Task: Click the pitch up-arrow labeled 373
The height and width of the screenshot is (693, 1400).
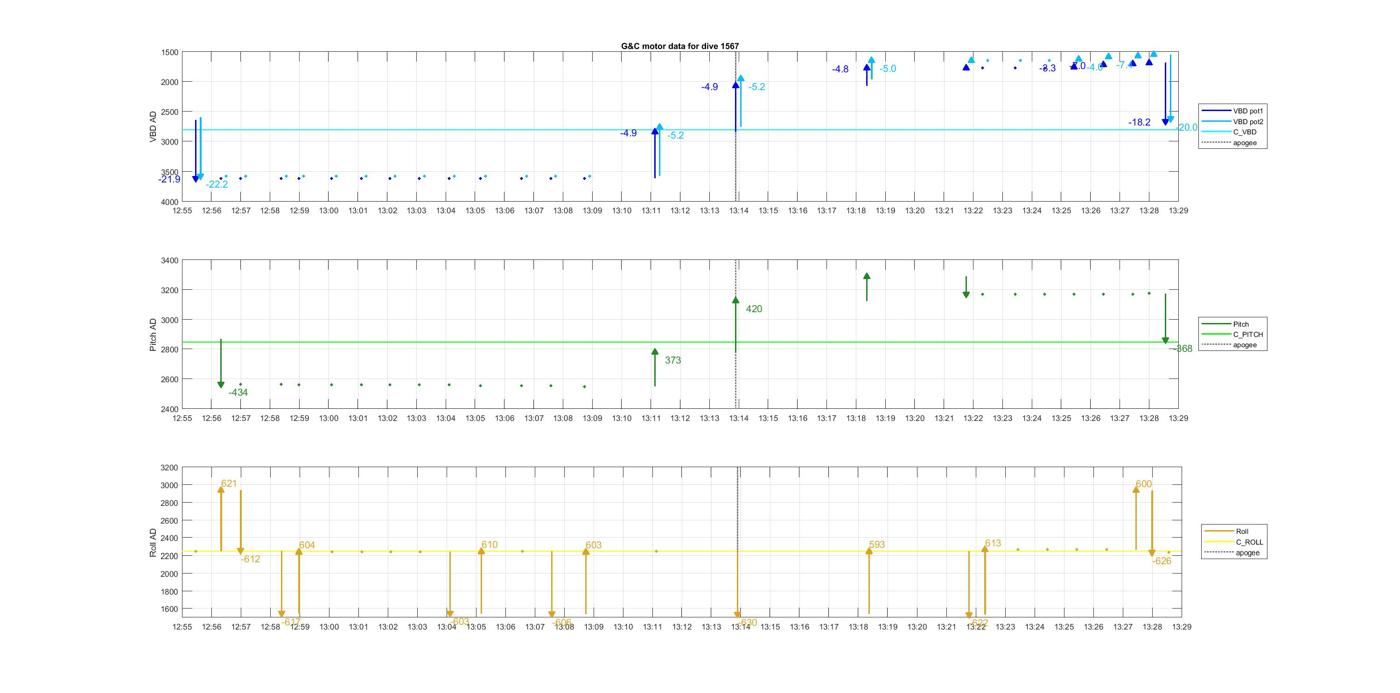Action: coord(655,367)
